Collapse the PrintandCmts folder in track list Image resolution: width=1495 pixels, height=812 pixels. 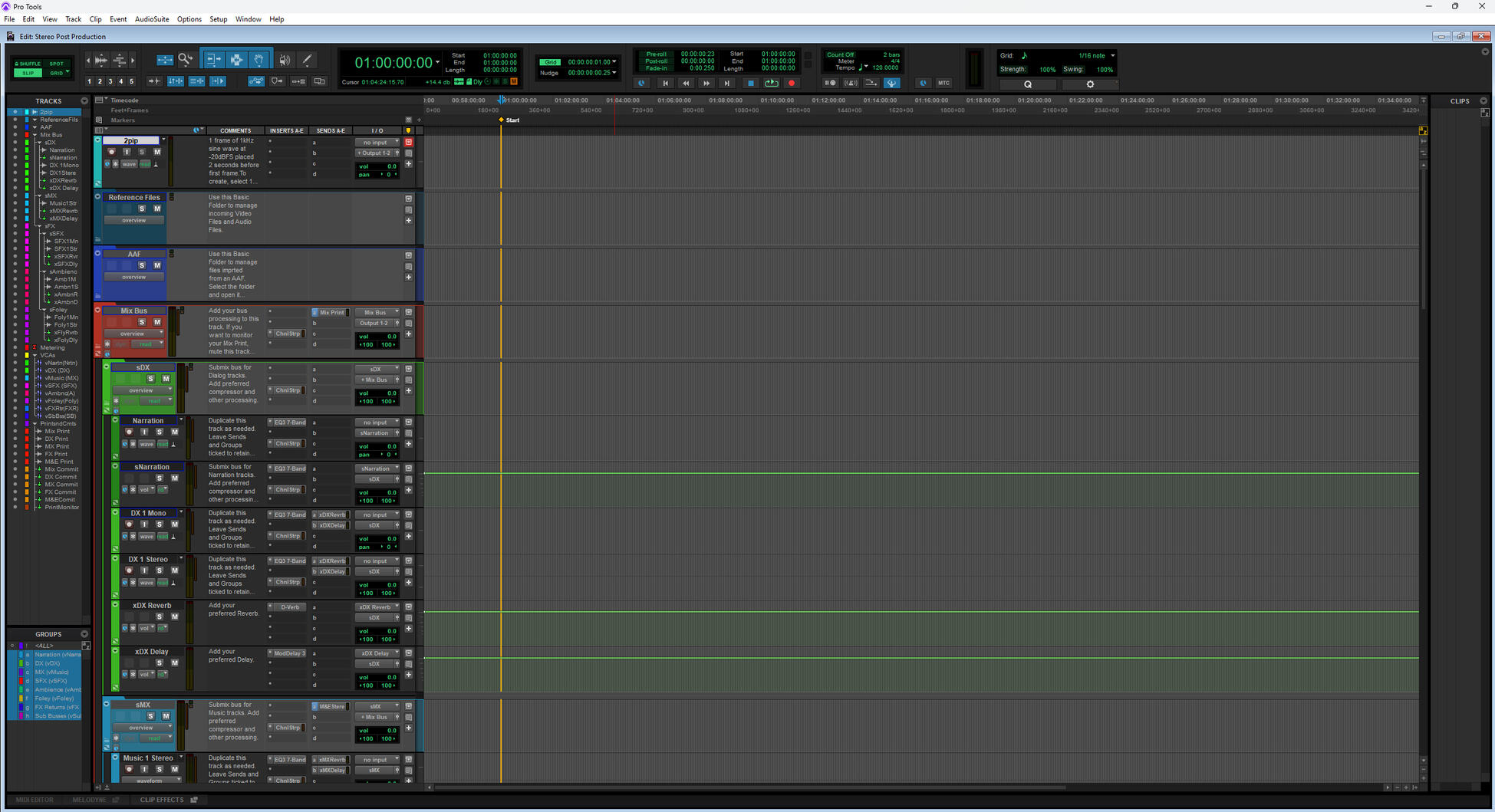point(35,423)
